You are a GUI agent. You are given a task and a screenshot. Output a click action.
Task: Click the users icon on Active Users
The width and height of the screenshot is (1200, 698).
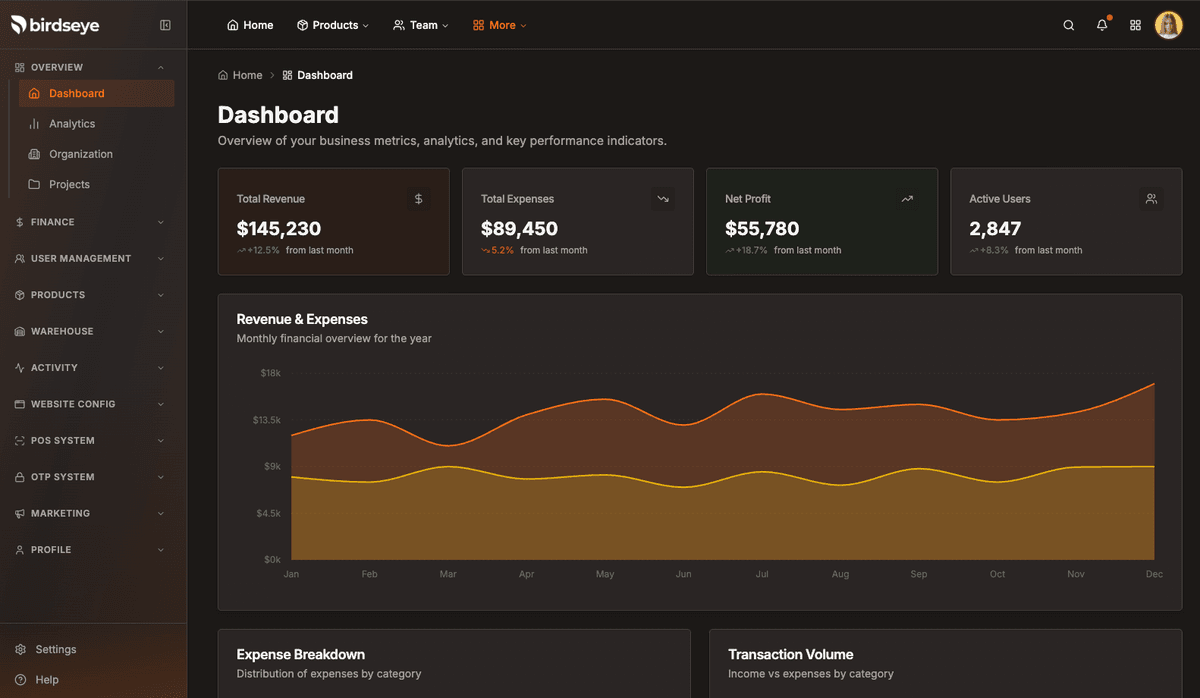(1151, 199)
